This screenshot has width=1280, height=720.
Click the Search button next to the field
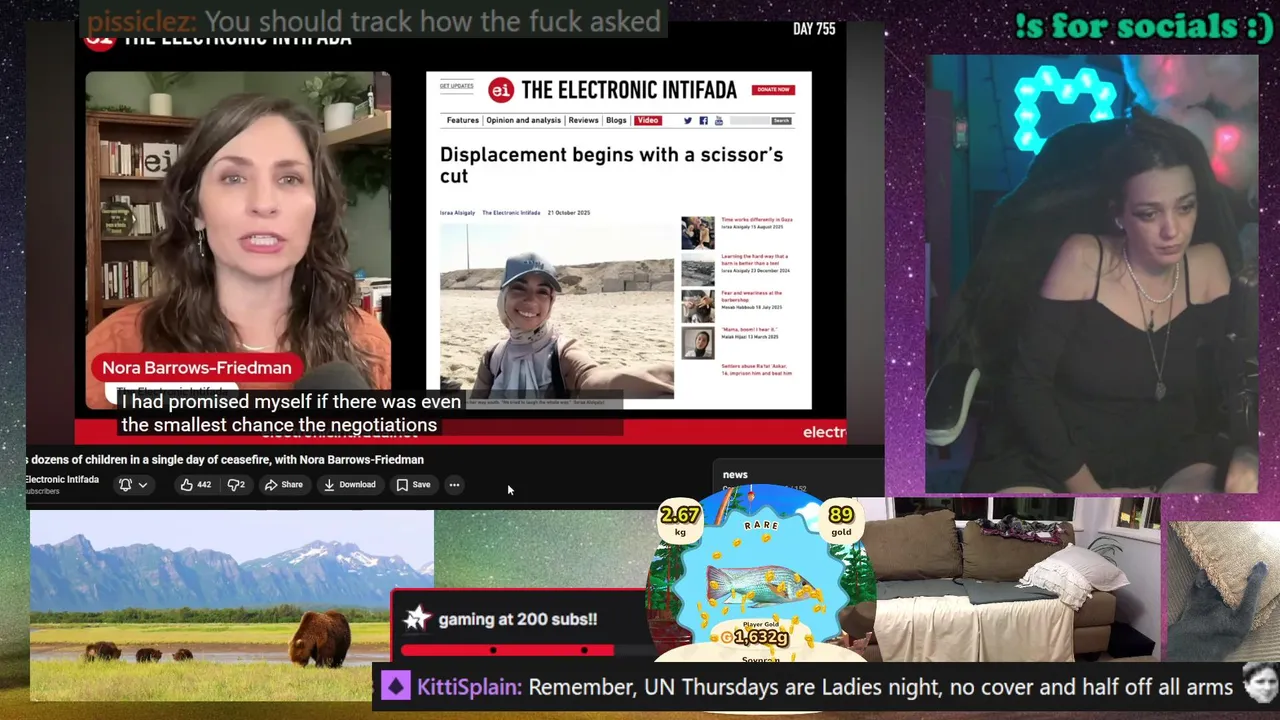tap(781, 120)
